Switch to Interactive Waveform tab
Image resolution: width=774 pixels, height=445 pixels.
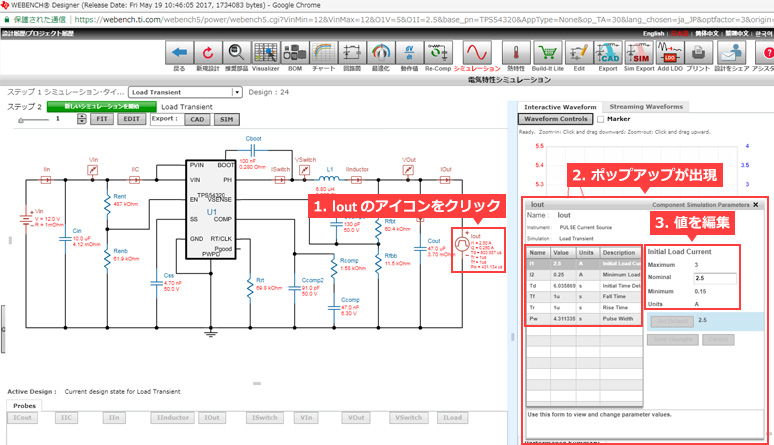coord(560,107)
